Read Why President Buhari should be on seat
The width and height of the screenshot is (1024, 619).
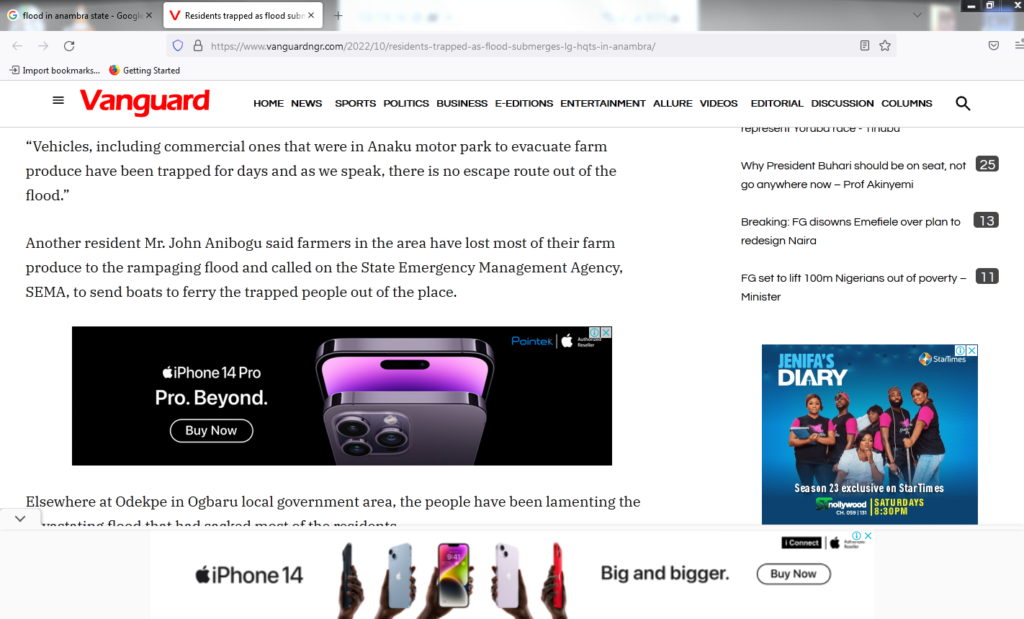pos(853,175)
